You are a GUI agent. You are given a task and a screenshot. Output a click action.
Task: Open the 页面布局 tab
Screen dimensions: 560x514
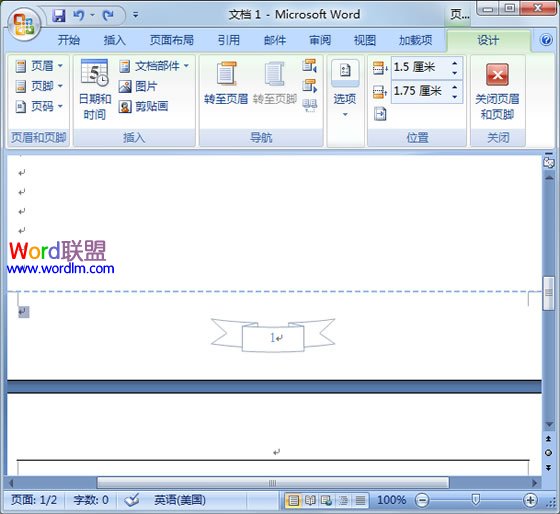click(x=172, y=40)
